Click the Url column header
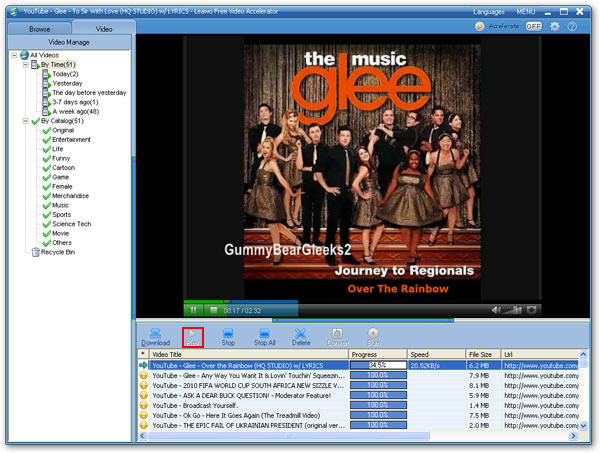 point(540,354)
